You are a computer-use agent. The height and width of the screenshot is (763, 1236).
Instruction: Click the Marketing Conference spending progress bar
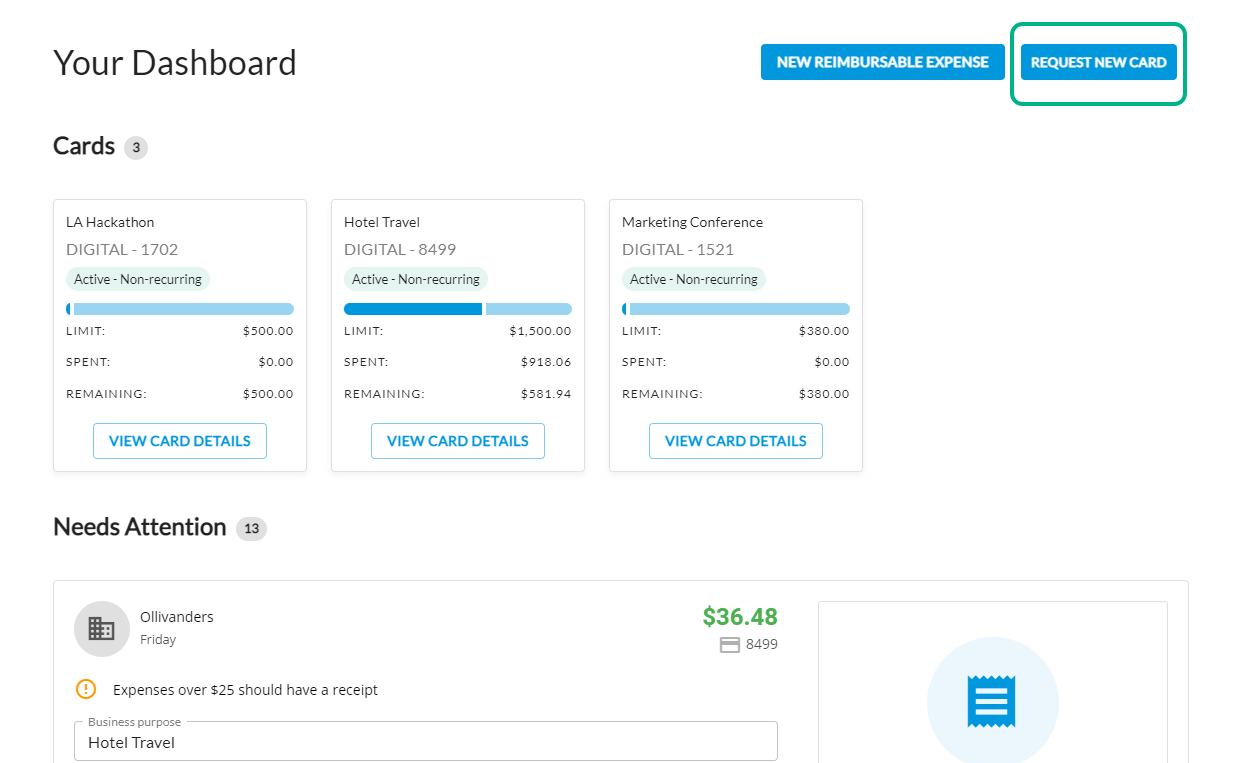(736, 309)
